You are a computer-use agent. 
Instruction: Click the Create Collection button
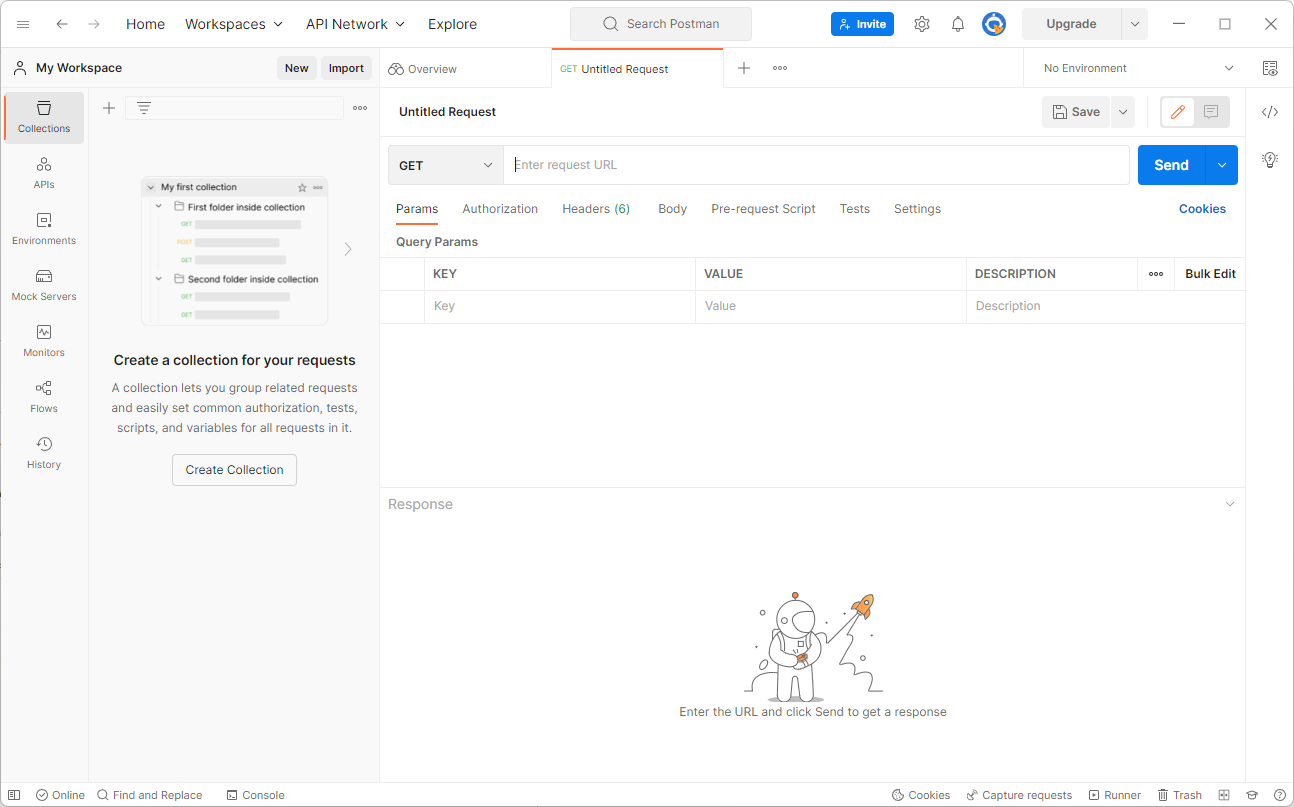[234, 470]
